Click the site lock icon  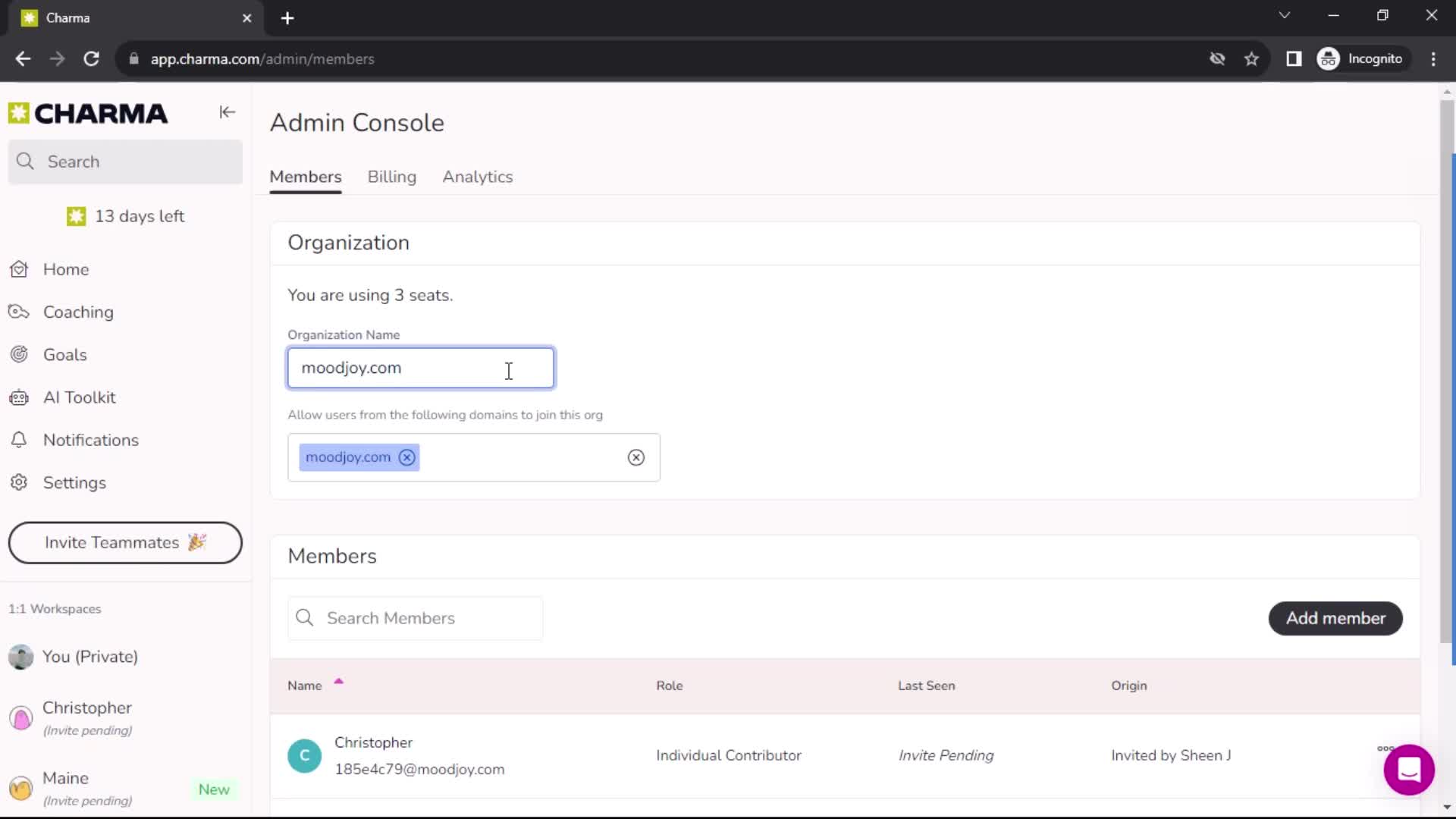(133, 58)
